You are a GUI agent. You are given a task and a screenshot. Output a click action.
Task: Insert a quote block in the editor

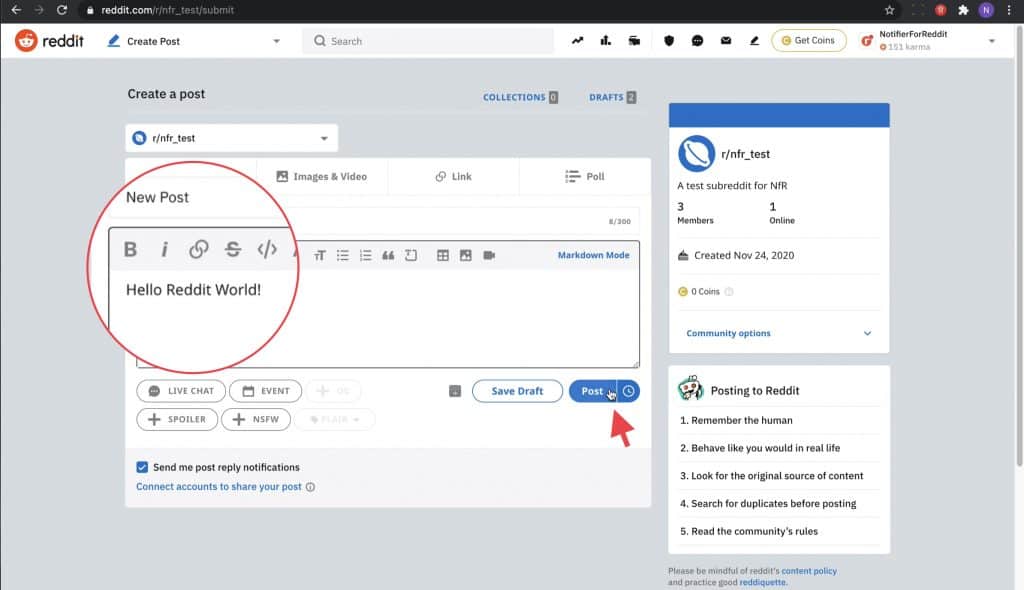388,255
